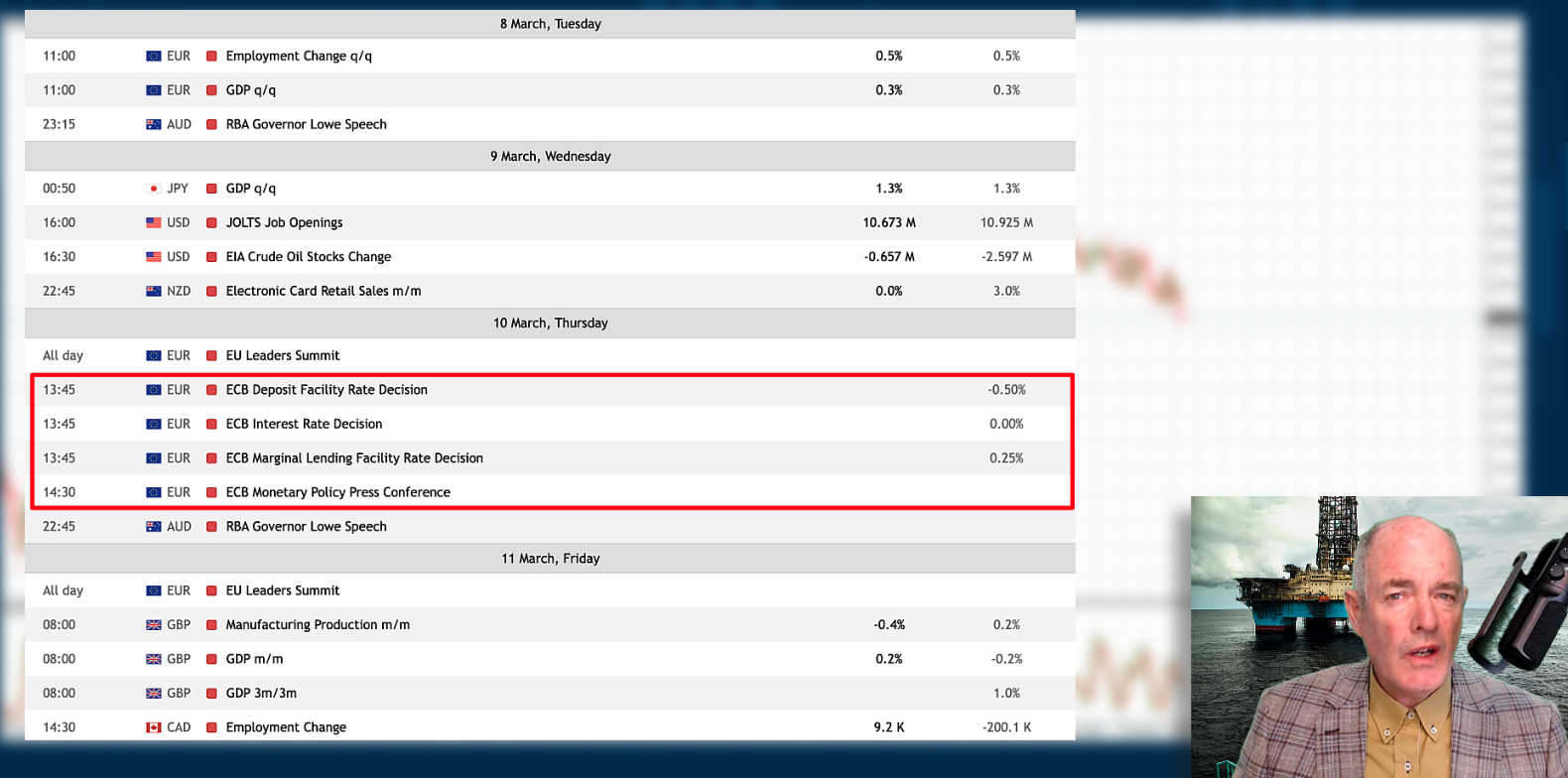Click the EUR flag in the 11:00 GDP q/q row
The image size is (1568, 778).
[154, 90]
